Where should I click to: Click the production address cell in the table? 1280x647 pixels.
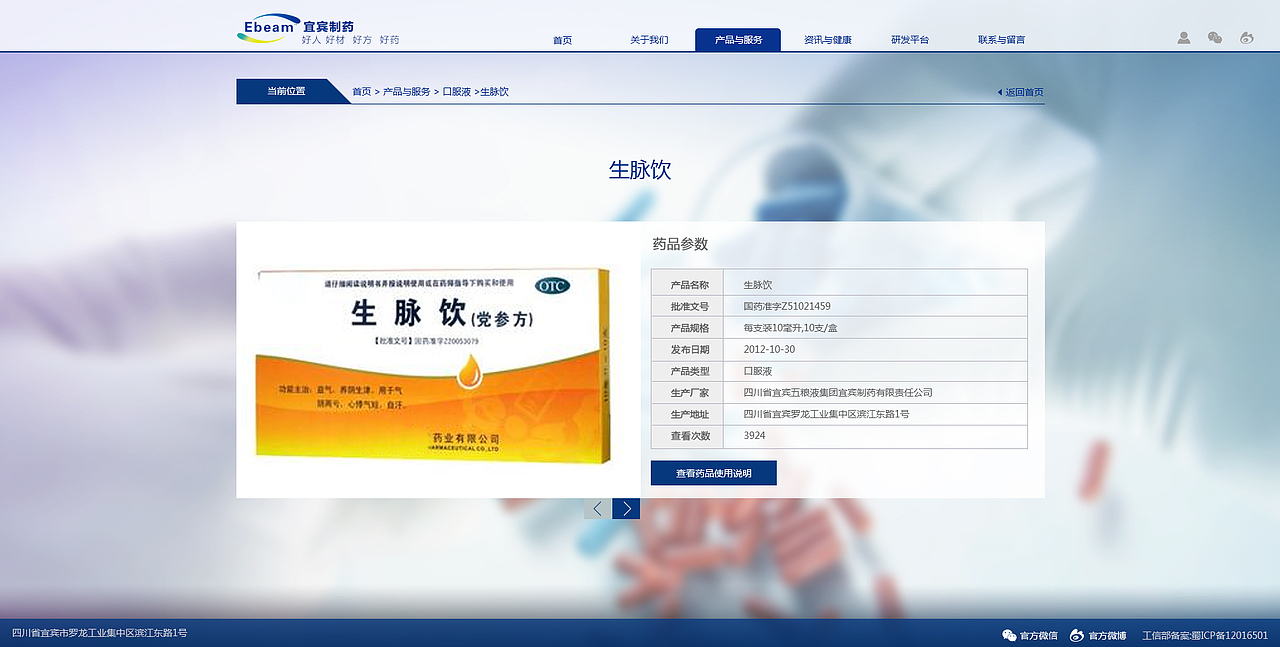coord(875,414)
